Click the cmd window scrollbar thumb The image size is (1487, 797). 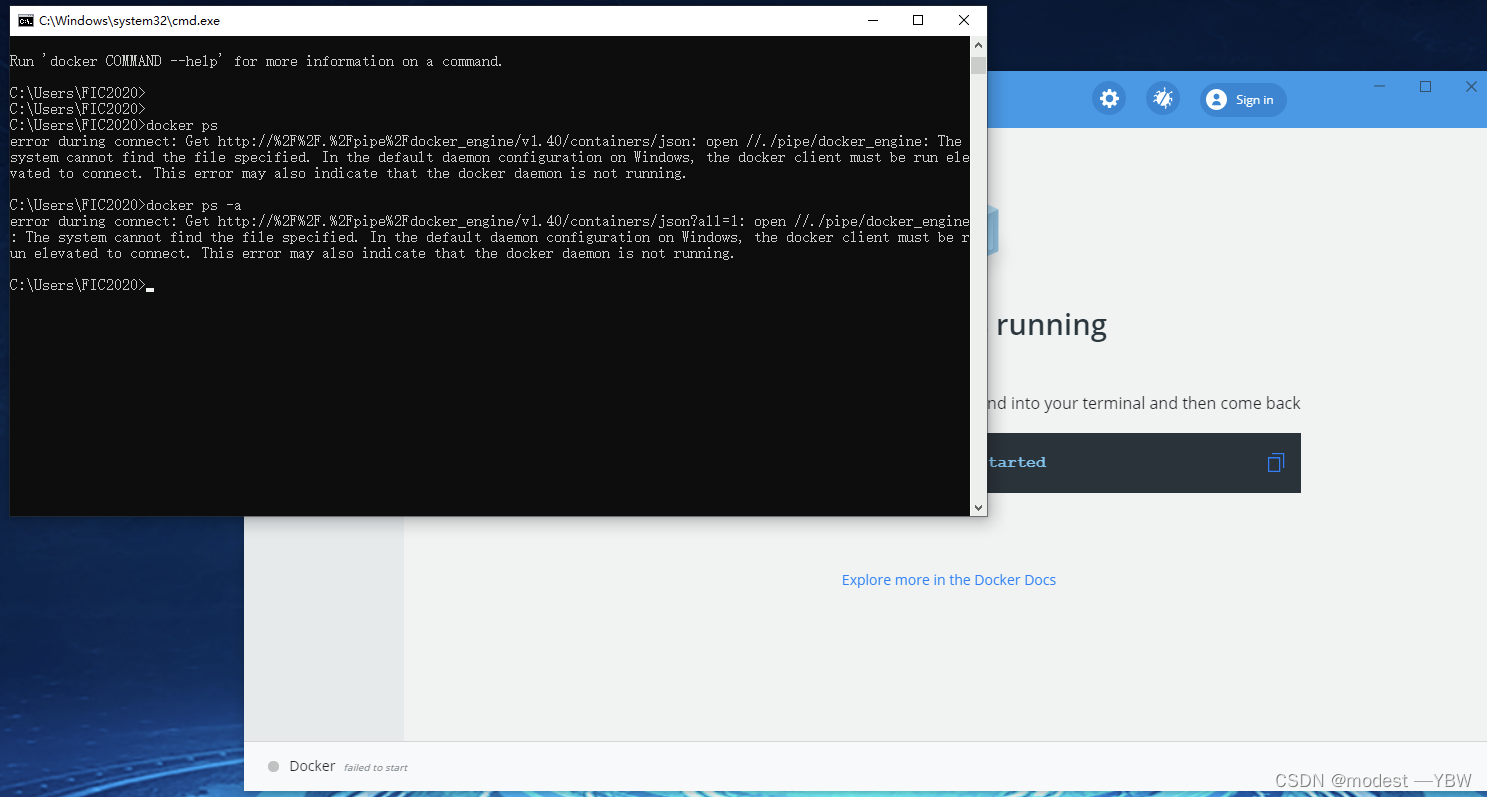click(978, 66)
